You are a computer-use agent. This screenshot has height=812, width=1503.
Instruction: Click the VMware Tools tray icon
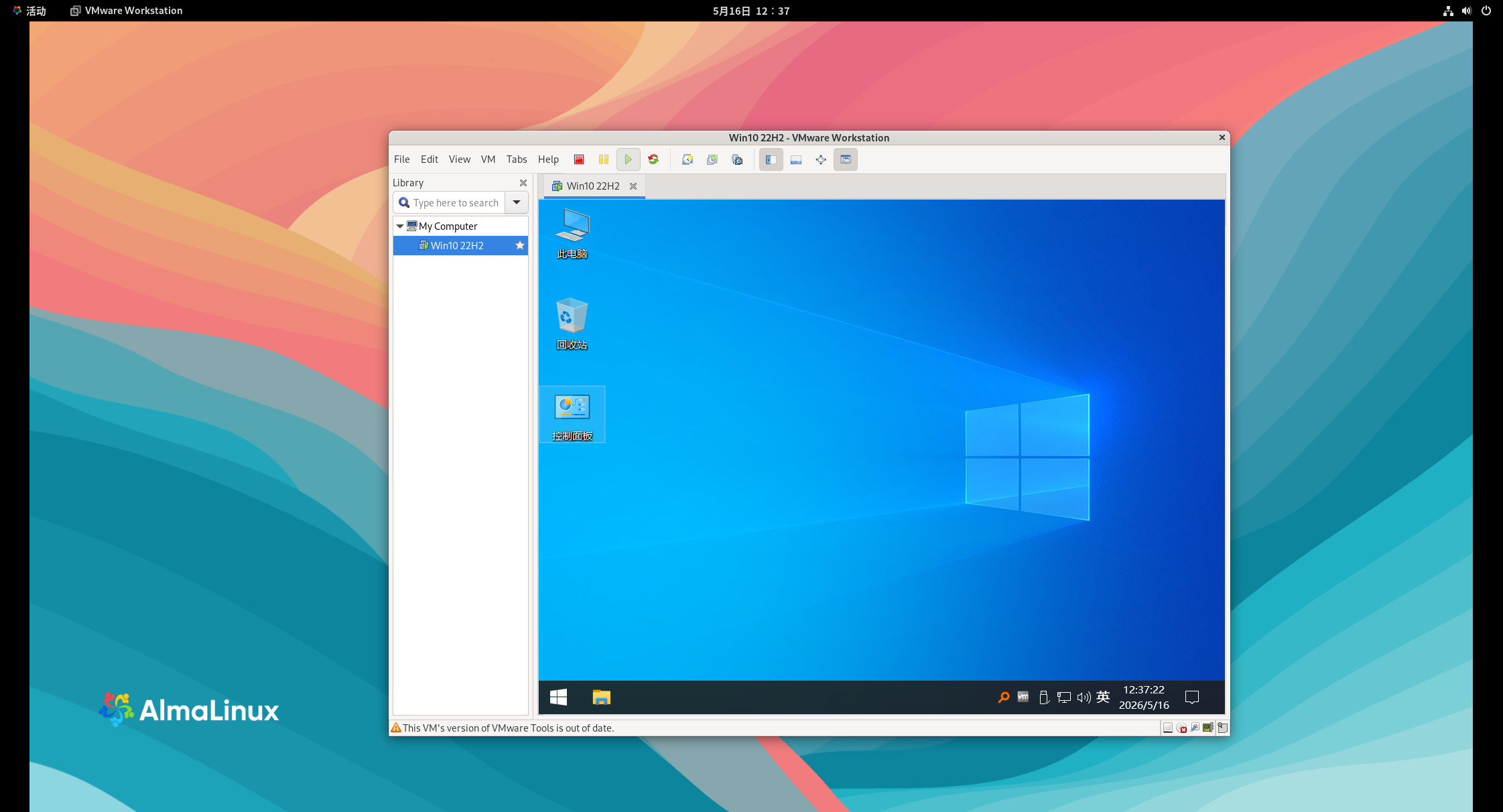point(1023,697)
